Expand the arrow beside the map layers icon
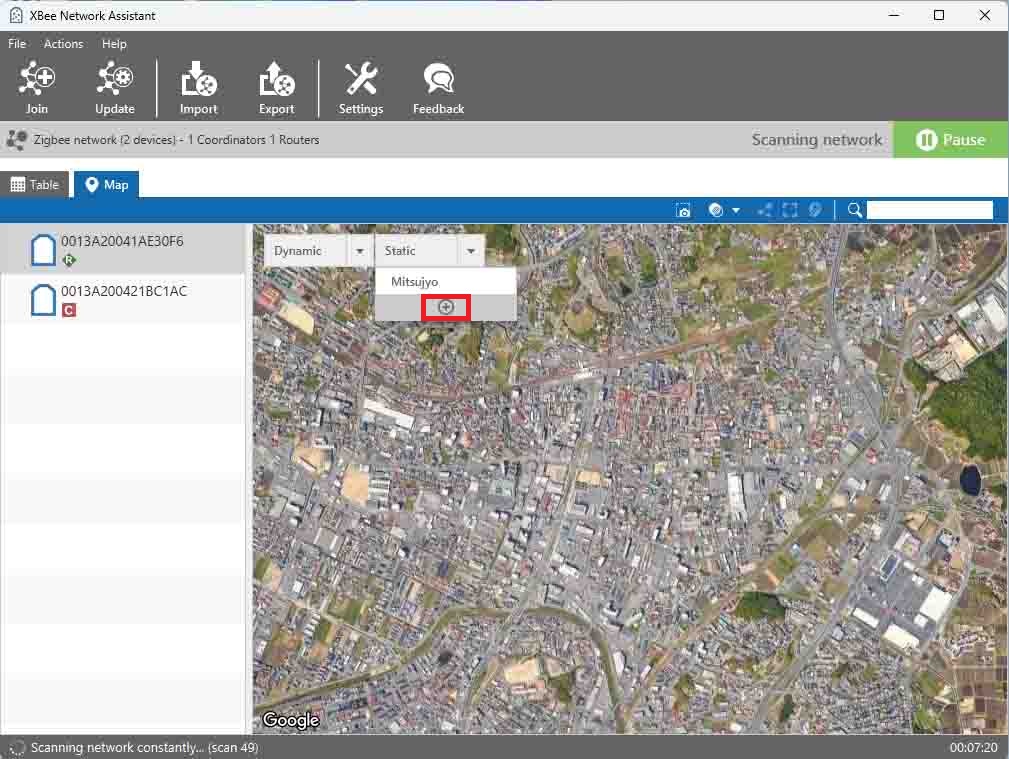Image resolution: width=1009 pixels, height=759 pixels. [x=736, y=211]
